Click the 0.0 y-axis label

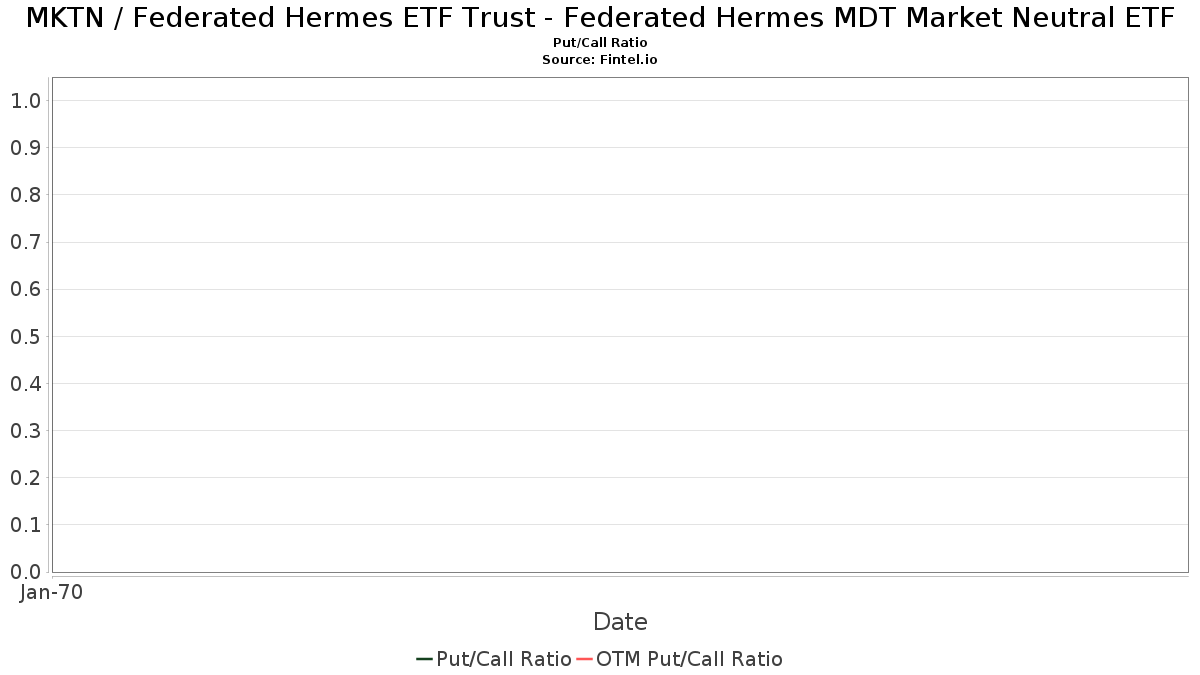pyautogui.click(x=26, y=572)
